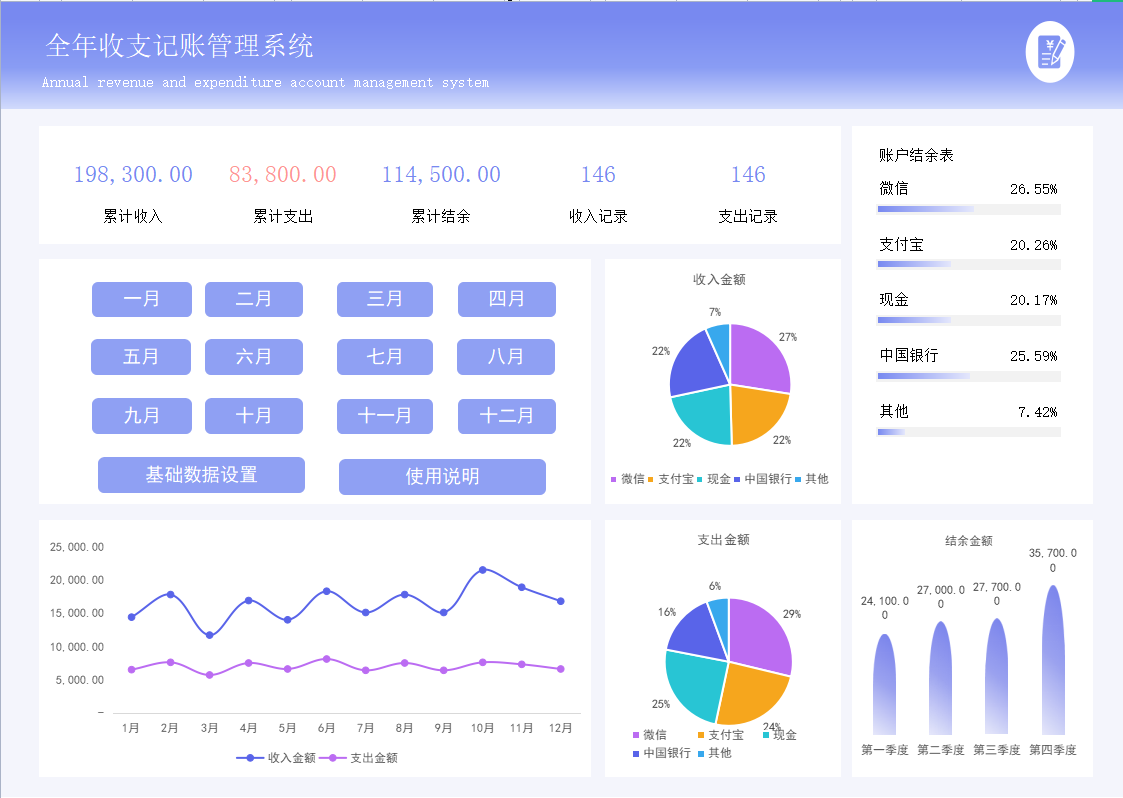Screen dimensions: 1123x798
Task: Open the 基础数据设置 settings page
Action: click(201, 475)
